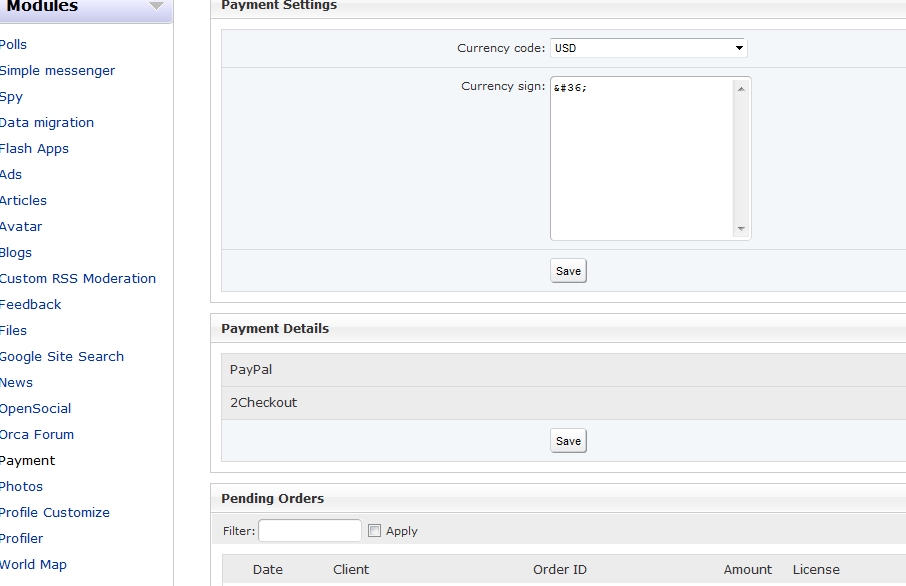Open the Custom RSS Moderation module
The height and width of the screenshot is (586, 906).
(x=78, y=279)
